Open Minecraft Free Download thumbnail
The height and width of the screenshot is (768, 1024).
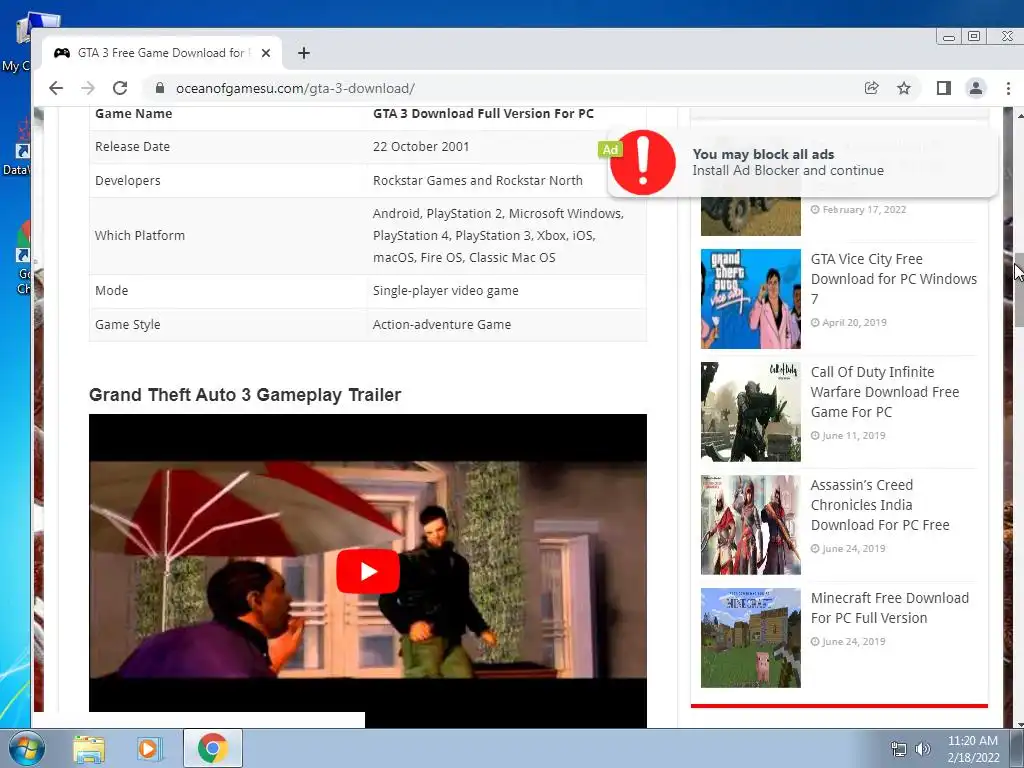(750, 637)
